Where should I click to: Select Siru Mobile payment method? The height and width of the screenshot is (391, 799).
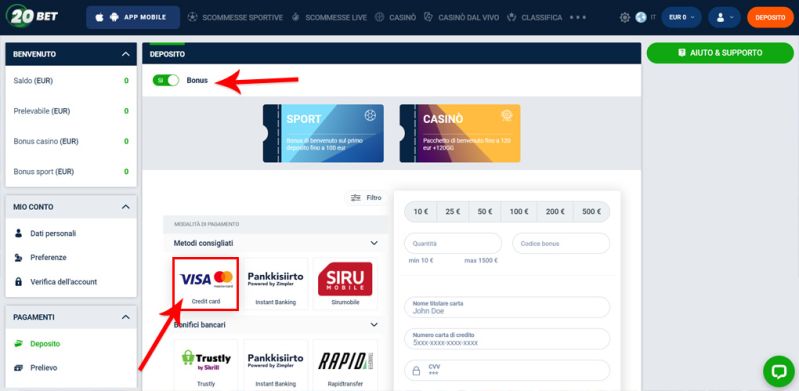tap(345, 283)
